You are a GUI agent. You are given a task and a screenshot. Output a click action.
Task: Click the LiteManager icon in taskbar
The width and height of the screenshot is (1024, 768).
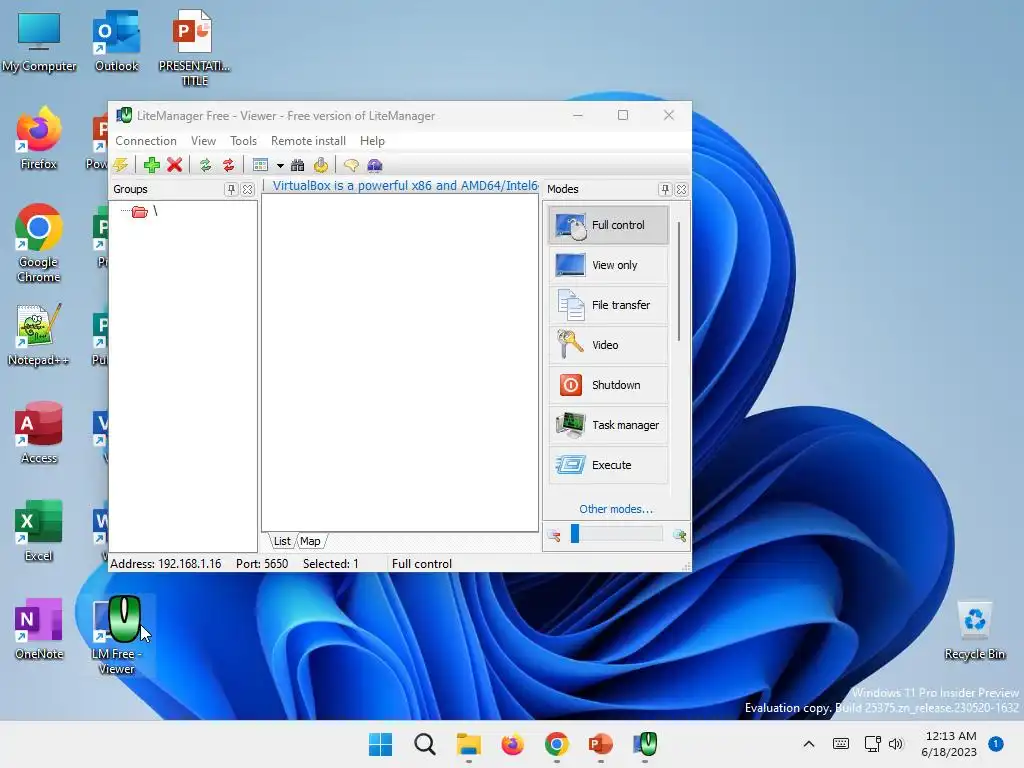645,744
